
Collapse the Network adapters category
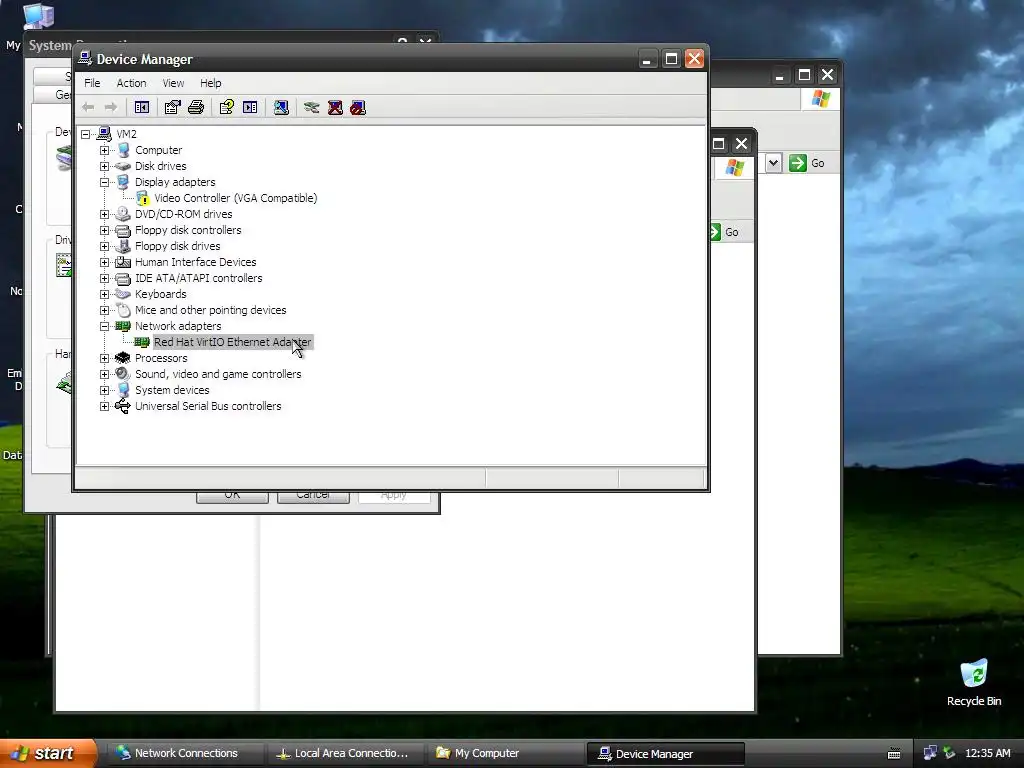click(104, 326)
